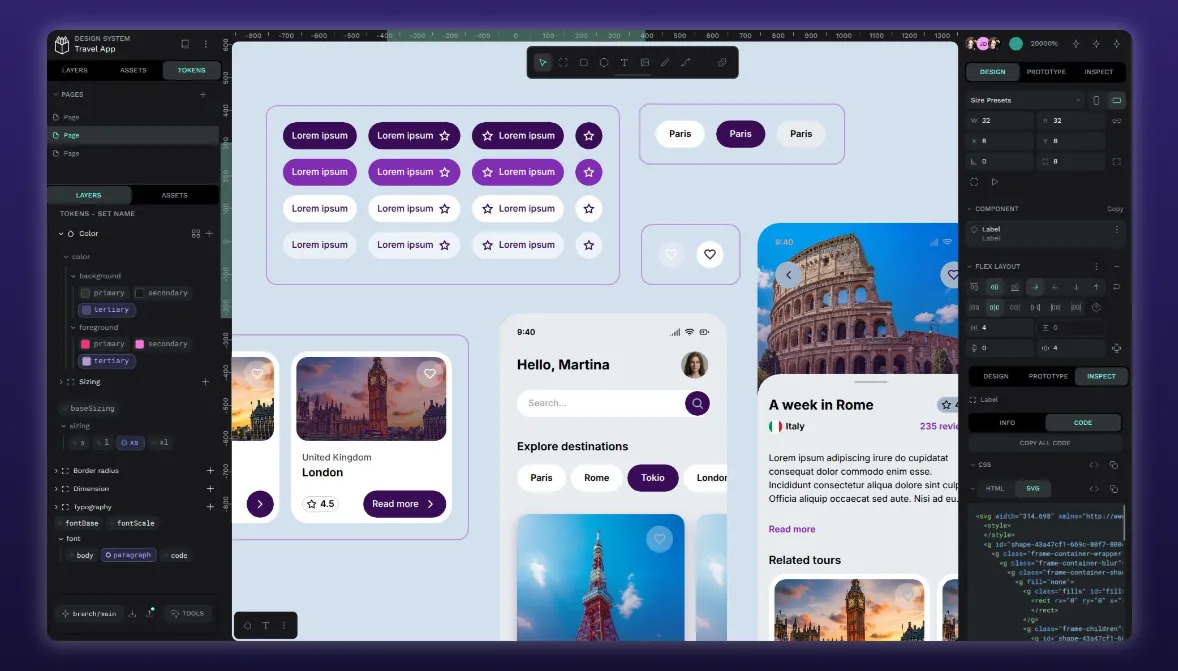This screenshot has width=1178, height=671.
Task: Collapse the PAGES section
Action: tap(56, 95)
